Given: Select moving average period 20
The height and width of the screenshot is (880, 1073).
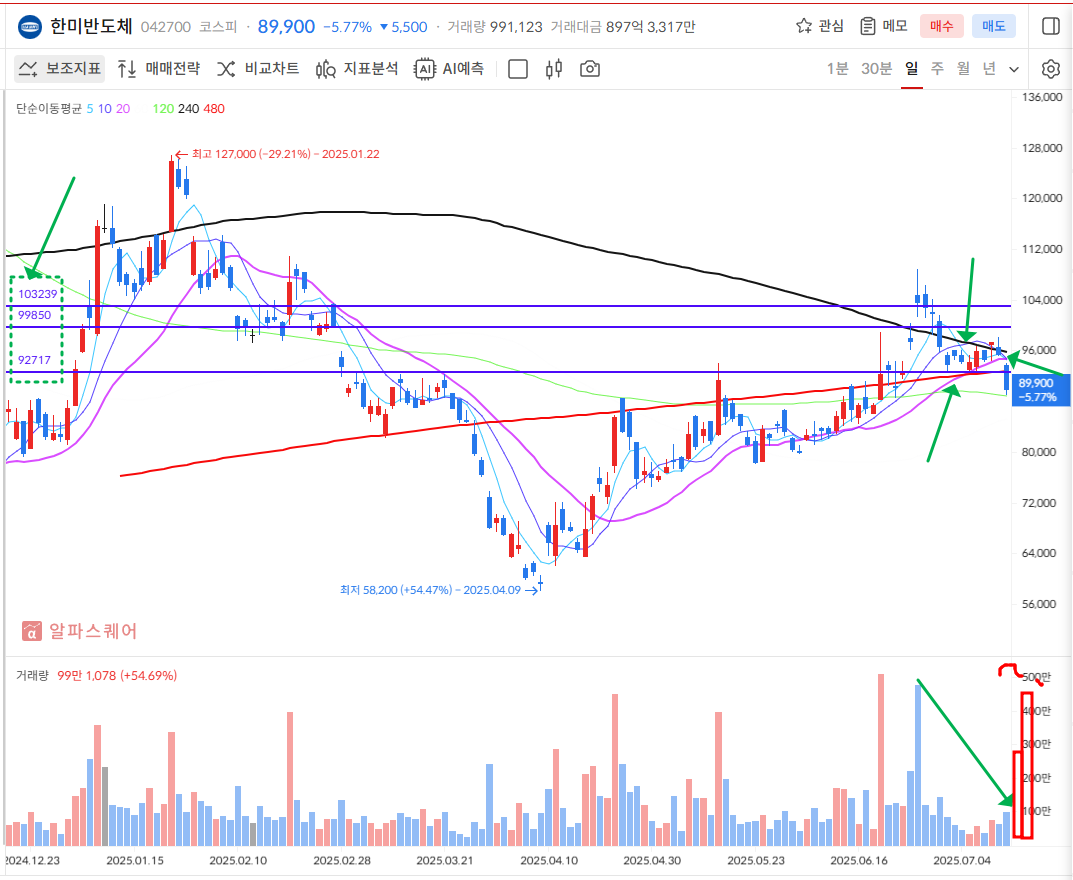Looking at the screenshot, I should [123, 109].
